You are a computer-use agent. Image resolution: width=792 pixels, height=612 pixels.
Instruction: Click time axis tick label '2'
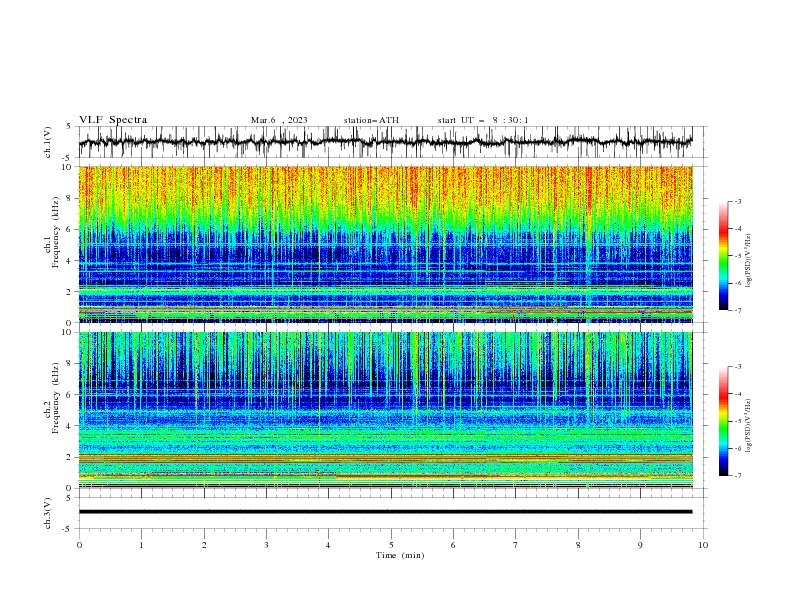pos(204,545)
